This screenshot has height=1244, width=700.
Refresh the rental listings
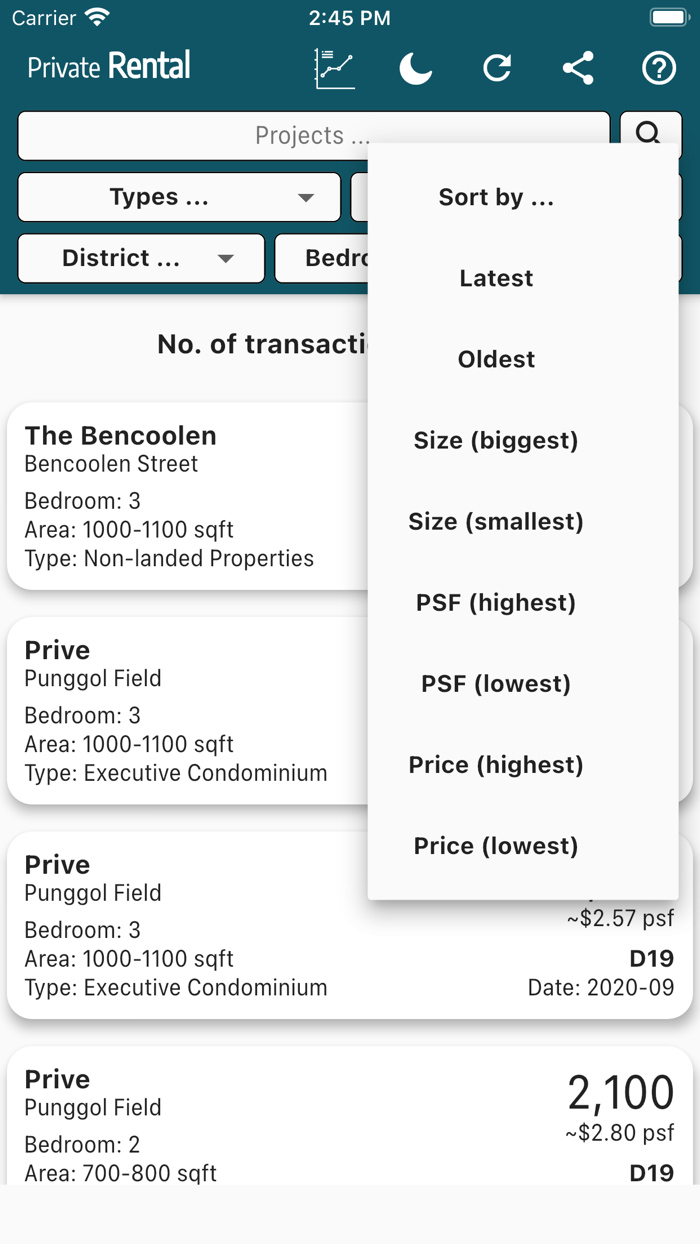497,68
